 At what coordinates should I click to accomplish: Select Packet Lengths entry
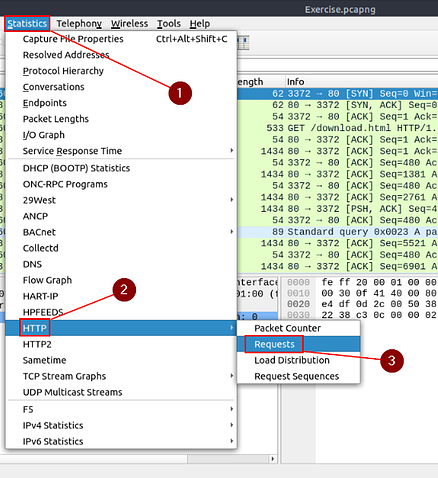[121, 119]
